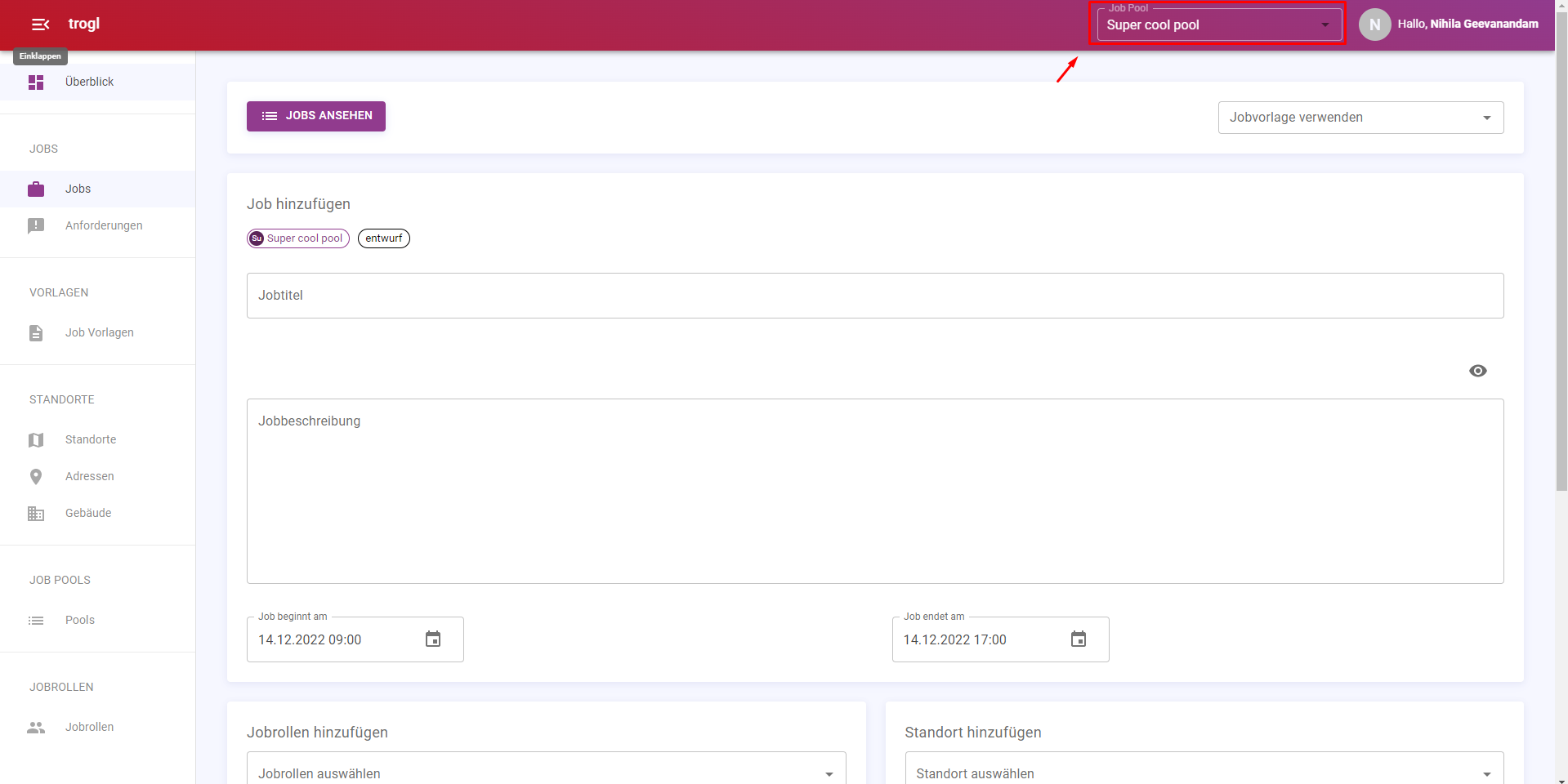Click the JOBS ANSEHEN button
Viewport: 1568px width, 784px height.
[x=316, y=116]
